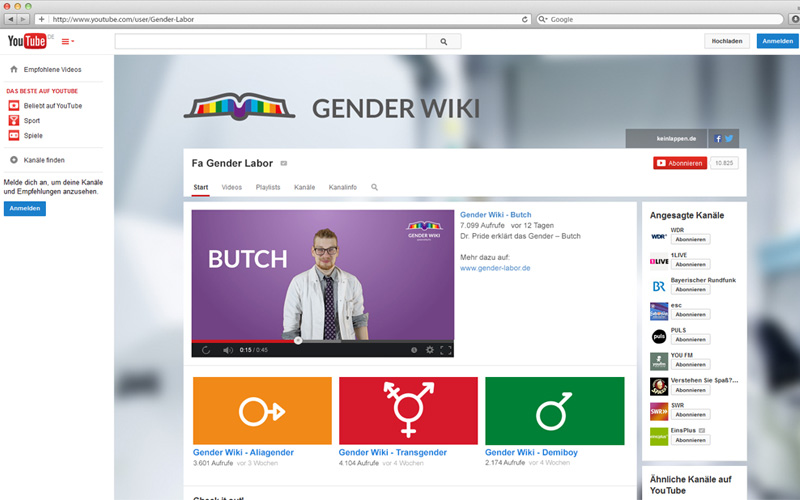Switch to the Playlists tab
The image size is (800, 500).
268,187
